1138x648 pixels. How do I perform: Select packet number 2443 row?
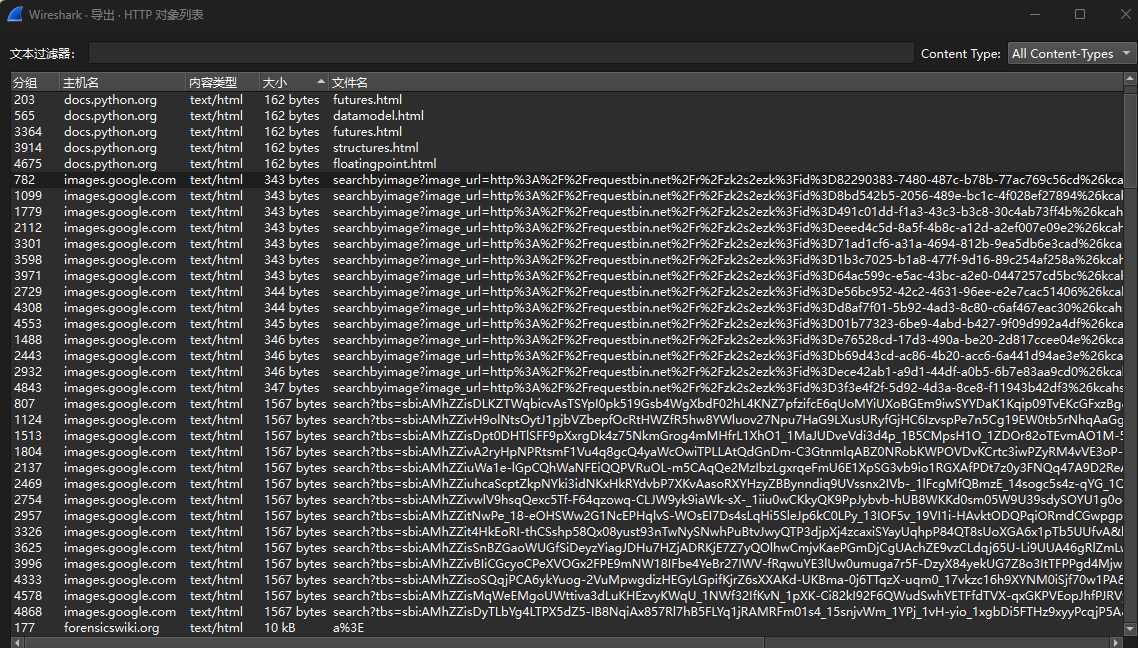(x=567, y=356)
